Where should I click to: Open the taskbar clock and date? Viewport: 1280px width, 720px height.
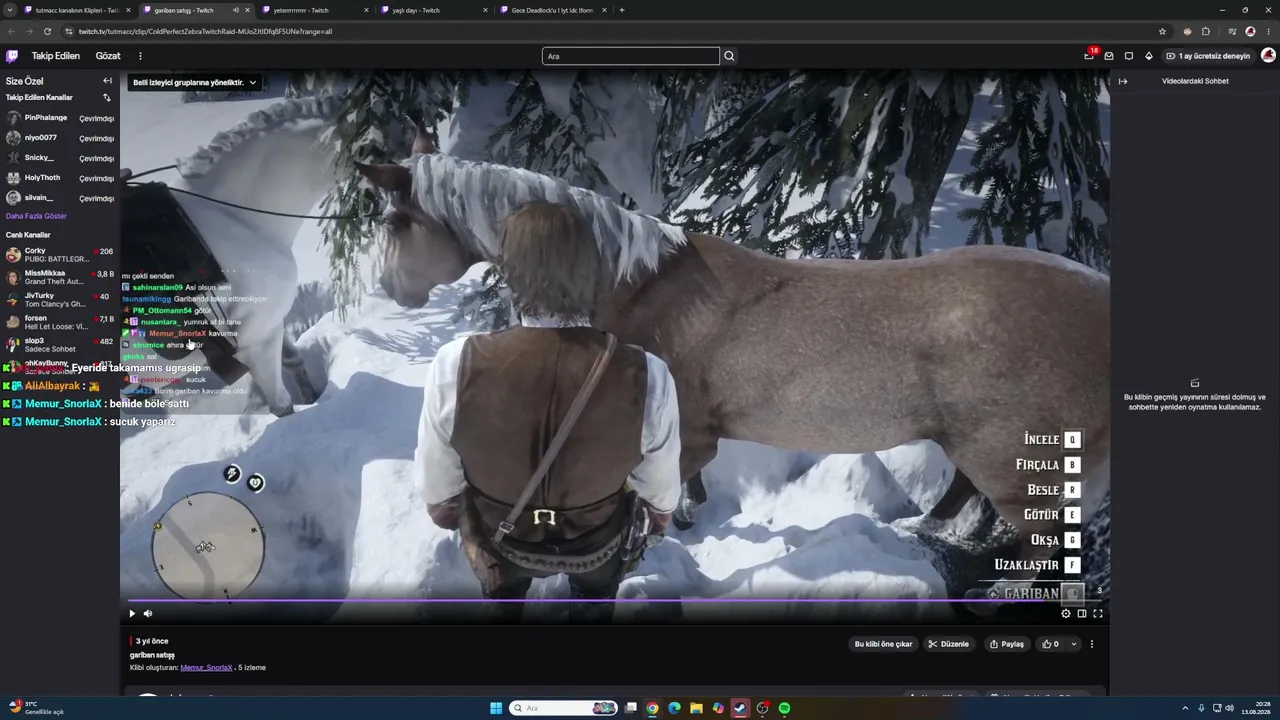pos(1255,708)
